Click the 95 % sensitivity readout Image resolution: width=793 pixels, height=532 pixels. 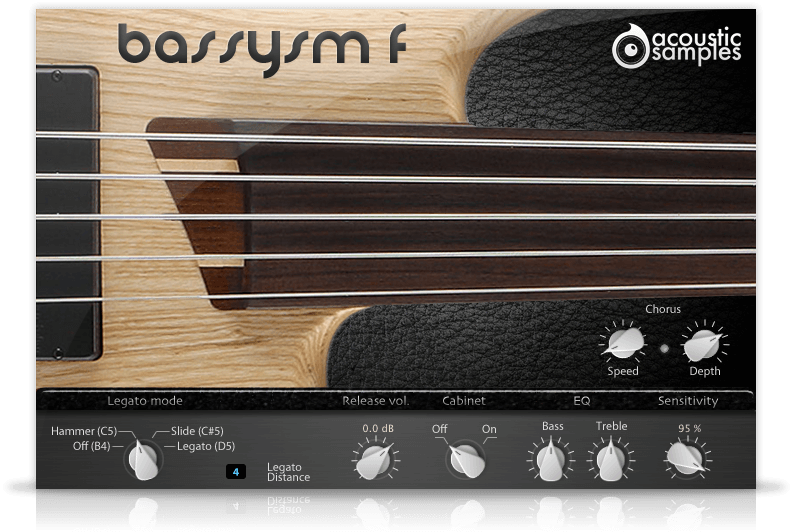(x=689, y=428)
